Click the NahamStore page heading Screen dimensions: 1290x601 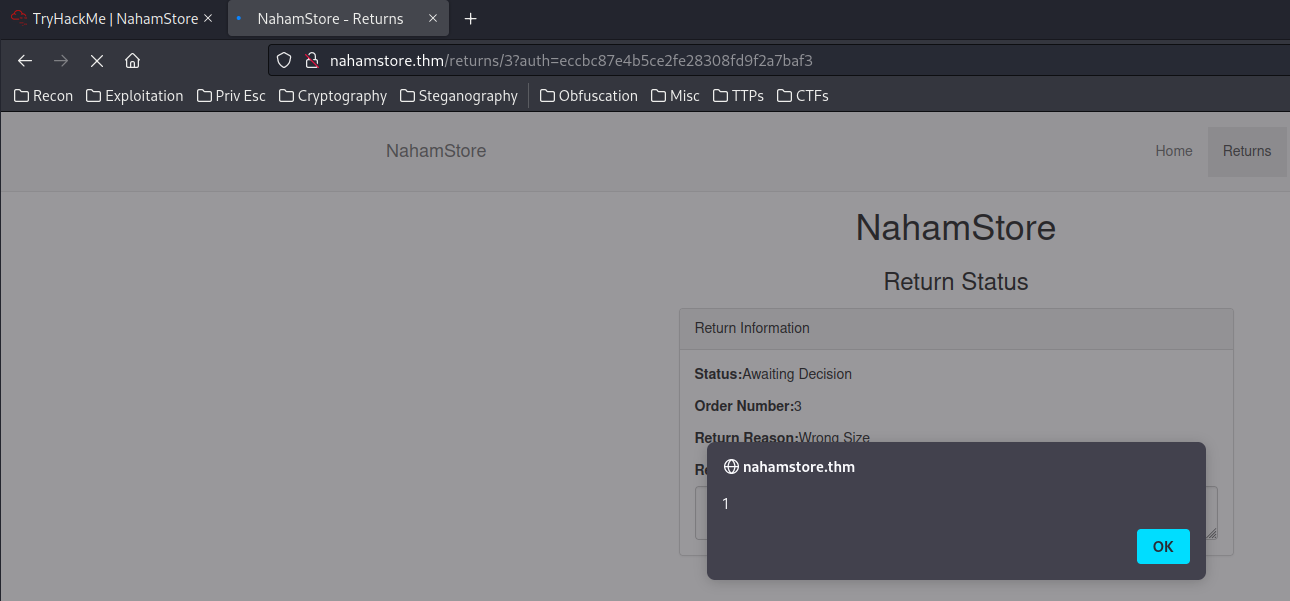point(956,228)
